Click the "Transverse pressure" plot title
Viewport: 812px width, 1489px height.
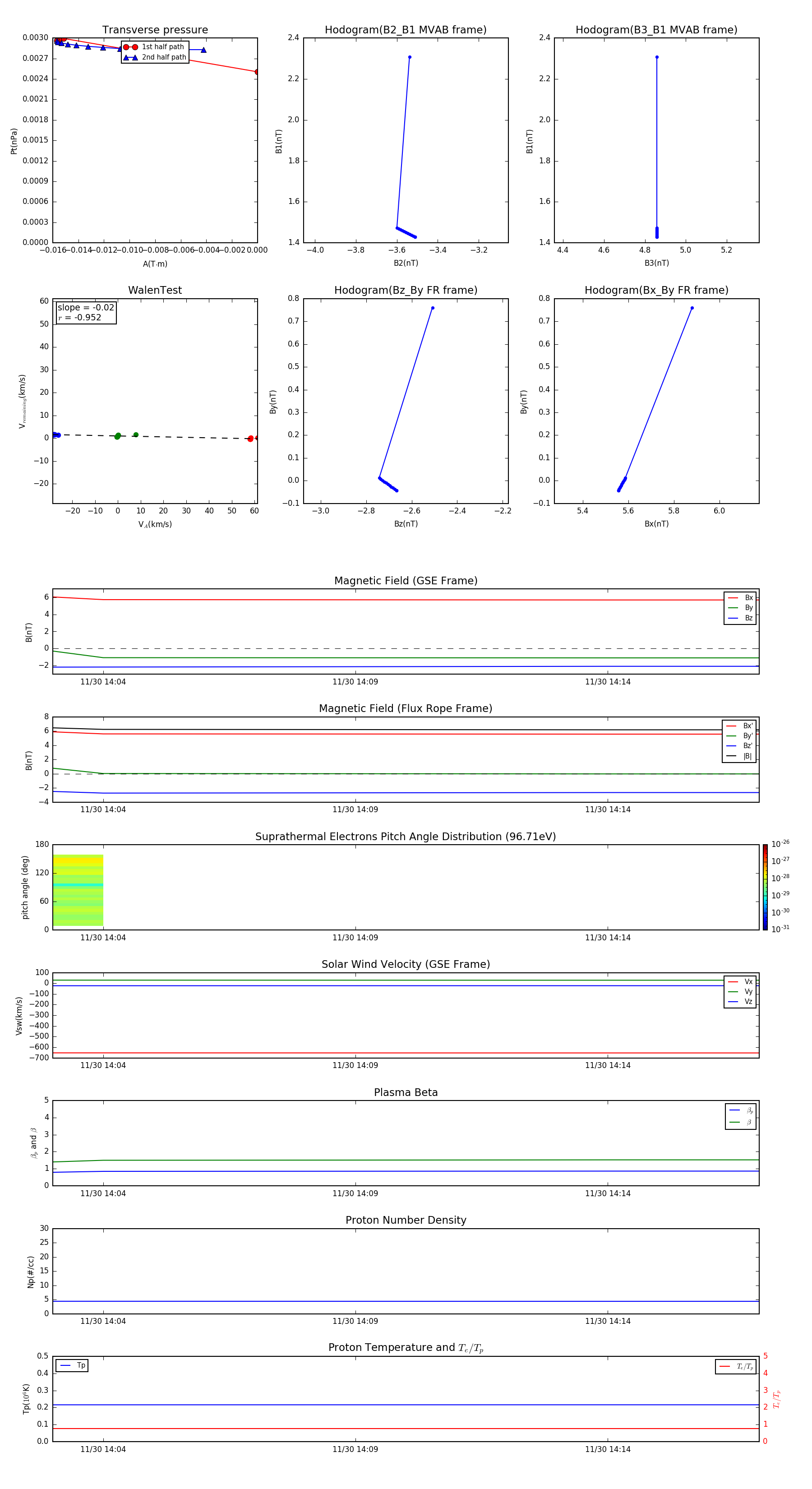tap(155, 30)
